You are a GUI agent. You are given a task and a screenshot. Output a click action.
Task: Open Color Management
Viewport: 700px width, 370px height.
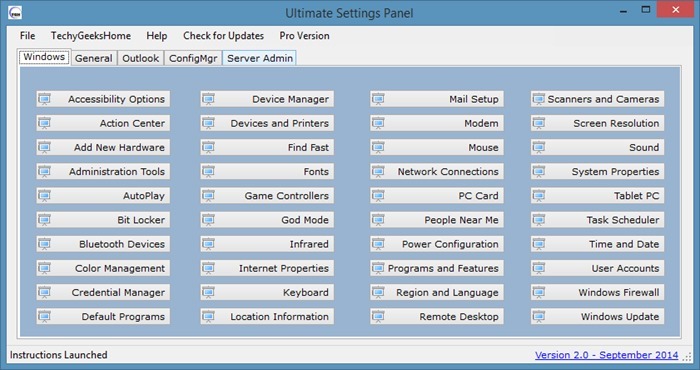tap(103, 268)
